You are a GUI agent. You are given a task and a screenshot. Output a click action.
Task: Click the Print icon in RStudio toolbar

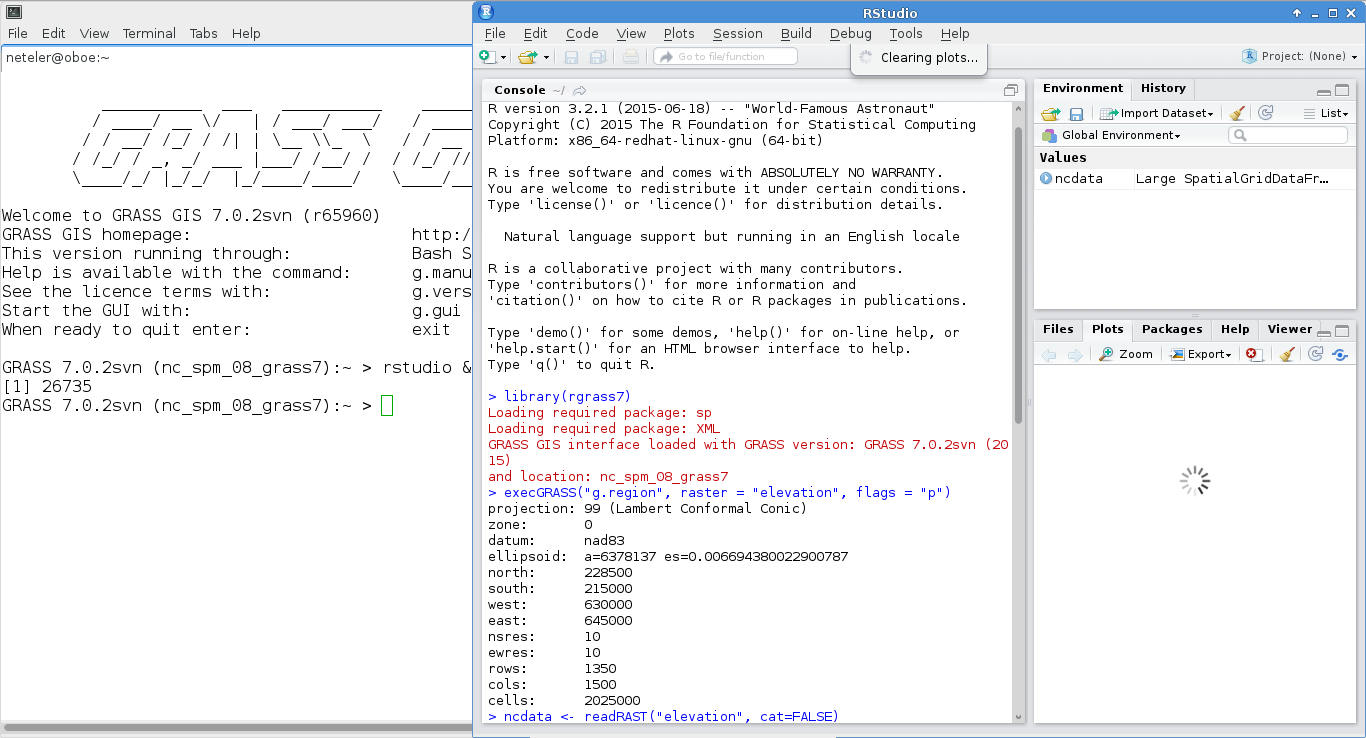[630, 57]
